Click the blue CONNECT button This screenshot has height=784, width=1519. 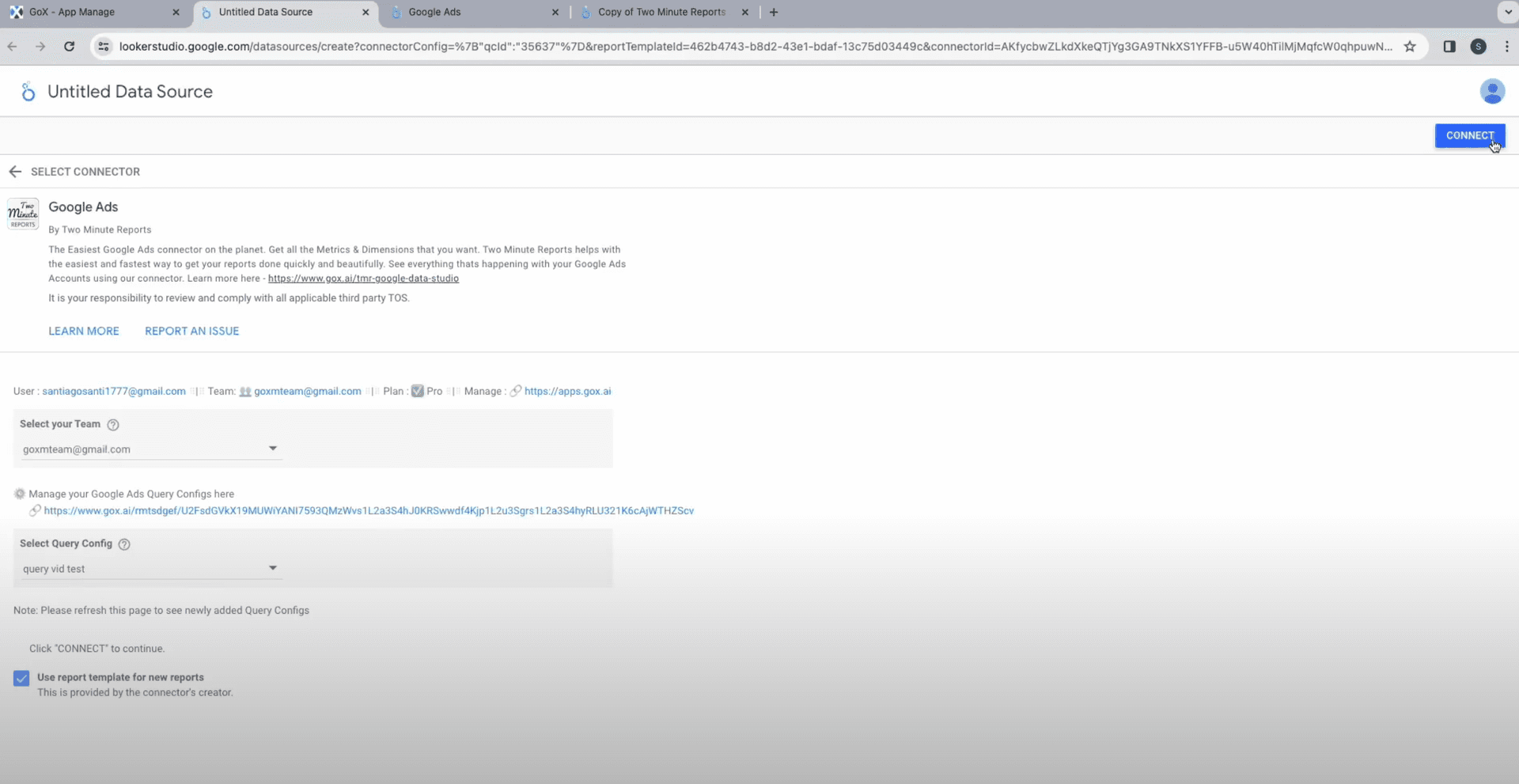click(x=1470, y=135)
